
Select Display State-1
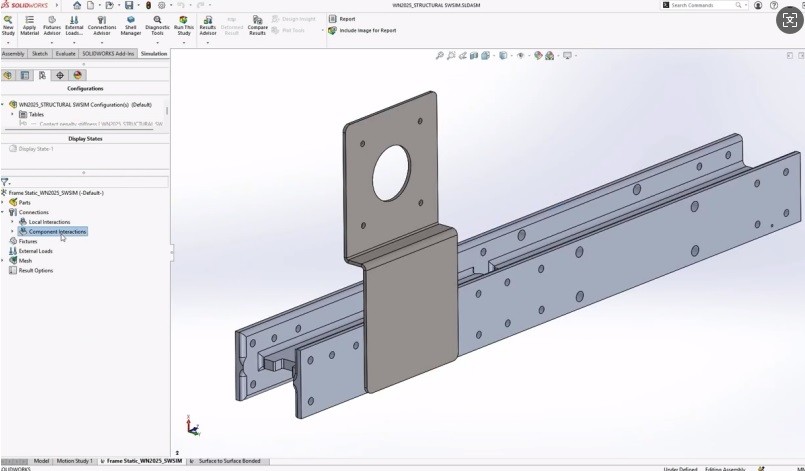(x=31, y=149)
